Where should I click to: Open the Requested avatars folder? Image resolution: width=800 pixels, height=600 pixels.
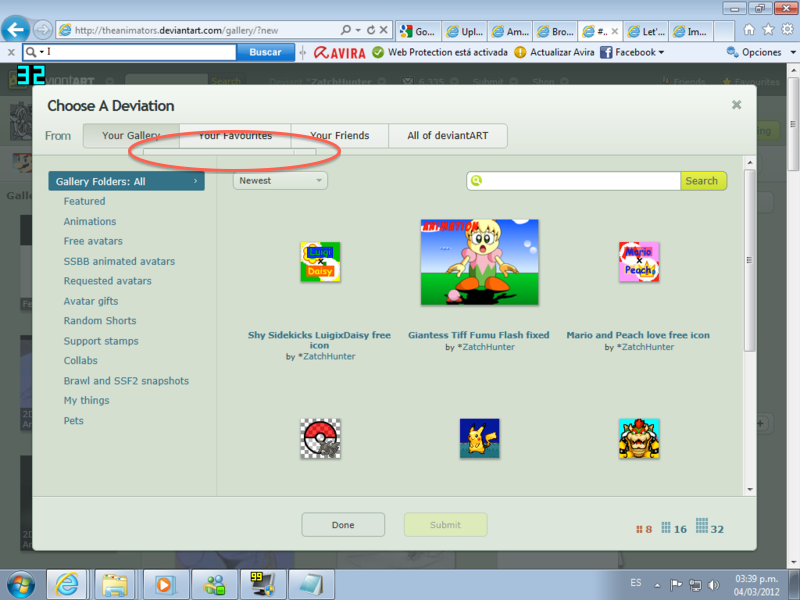tap(108, 281)
